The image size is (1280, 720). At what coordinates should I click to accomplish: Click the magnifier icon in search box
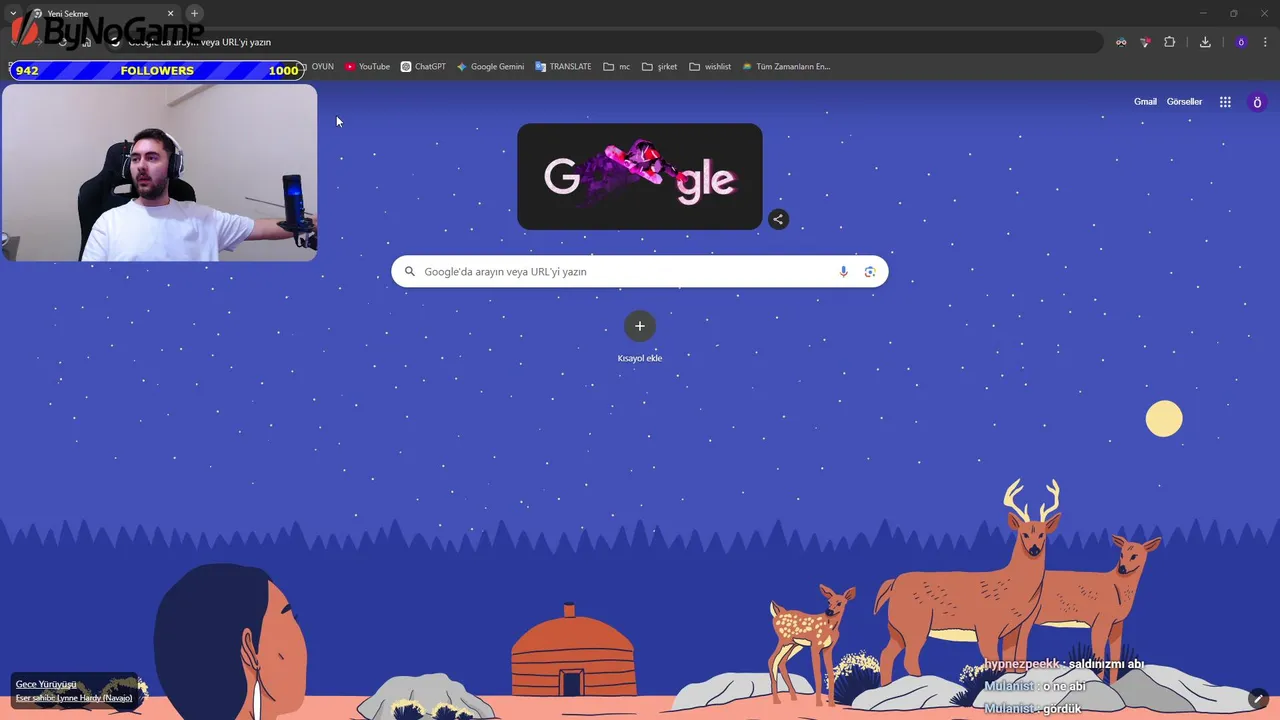click(x=409, y=272)
